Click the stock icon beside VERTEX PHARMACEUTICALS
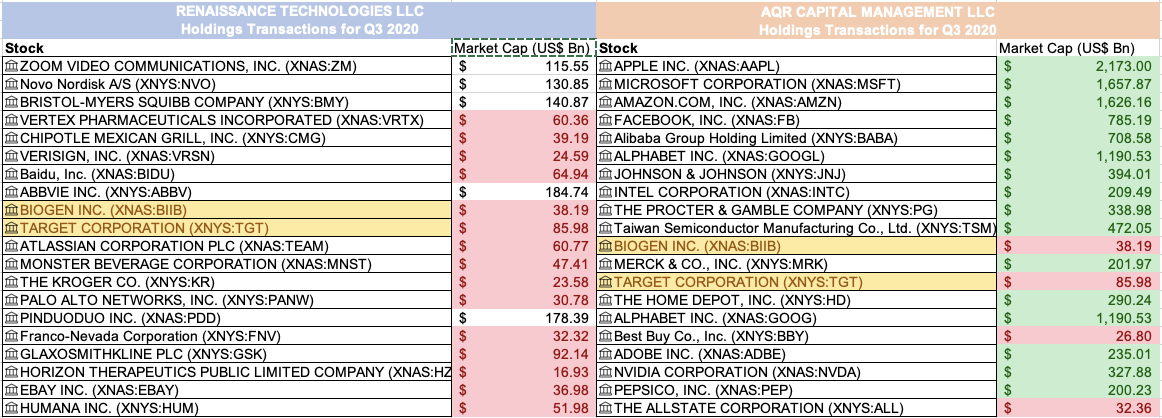1162x418 pixels. click(11, 120)
